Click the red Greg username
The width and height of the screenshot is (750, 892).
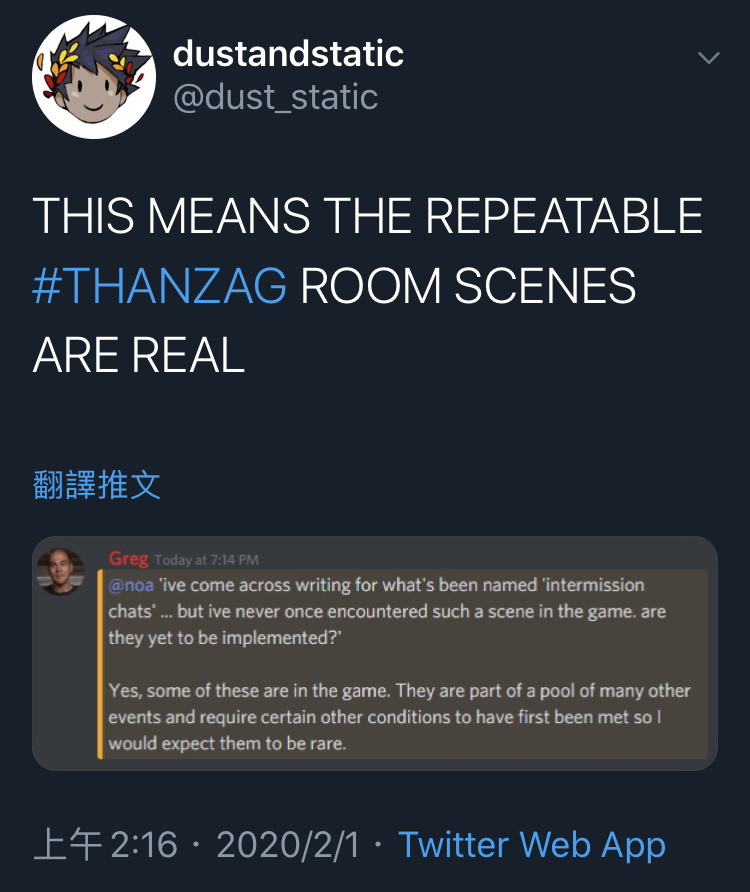point(129,559)
